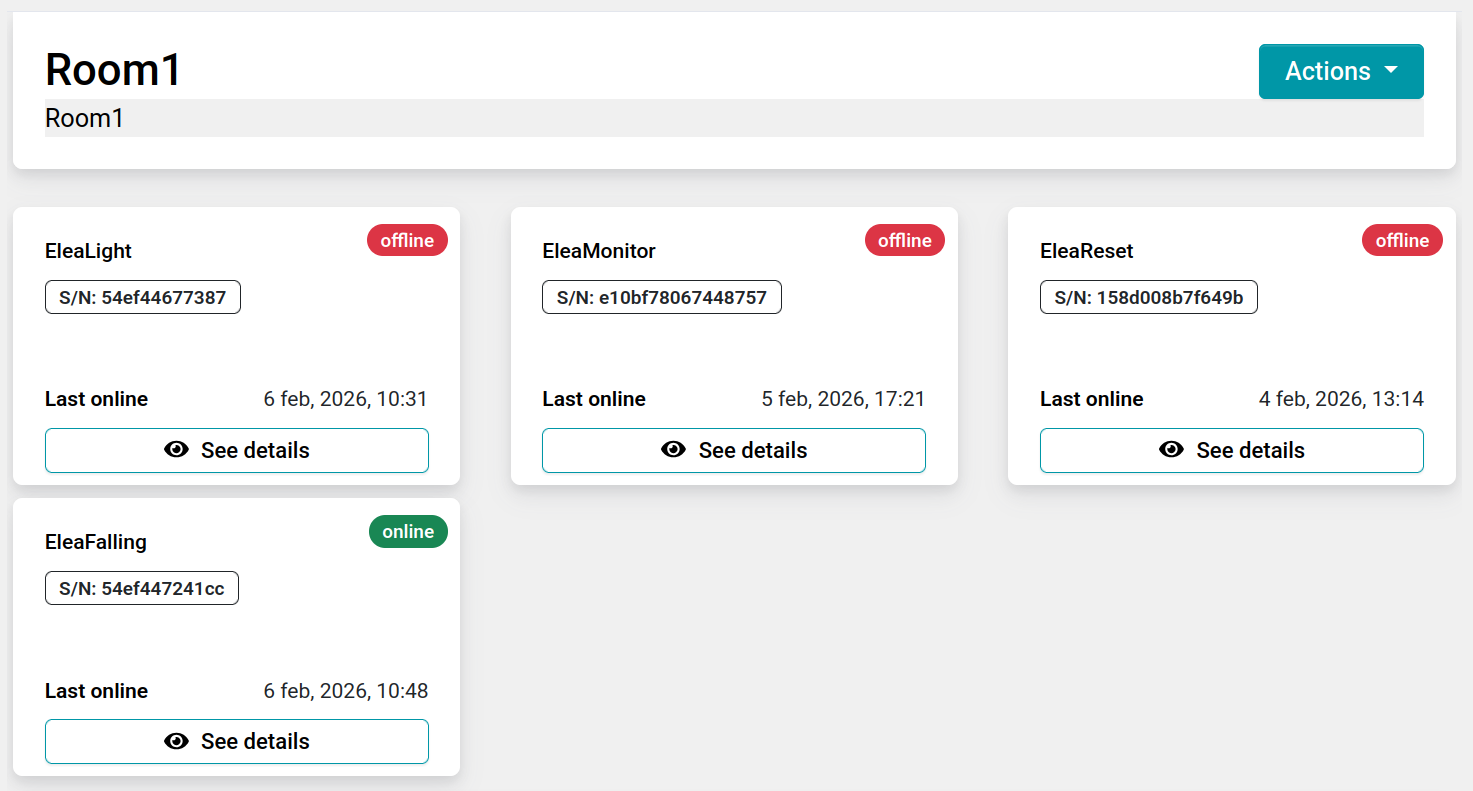Click the eye icon on EleaReset card
The height and width of the screenshot is (791, 1473).
(x=1171, y=450)
